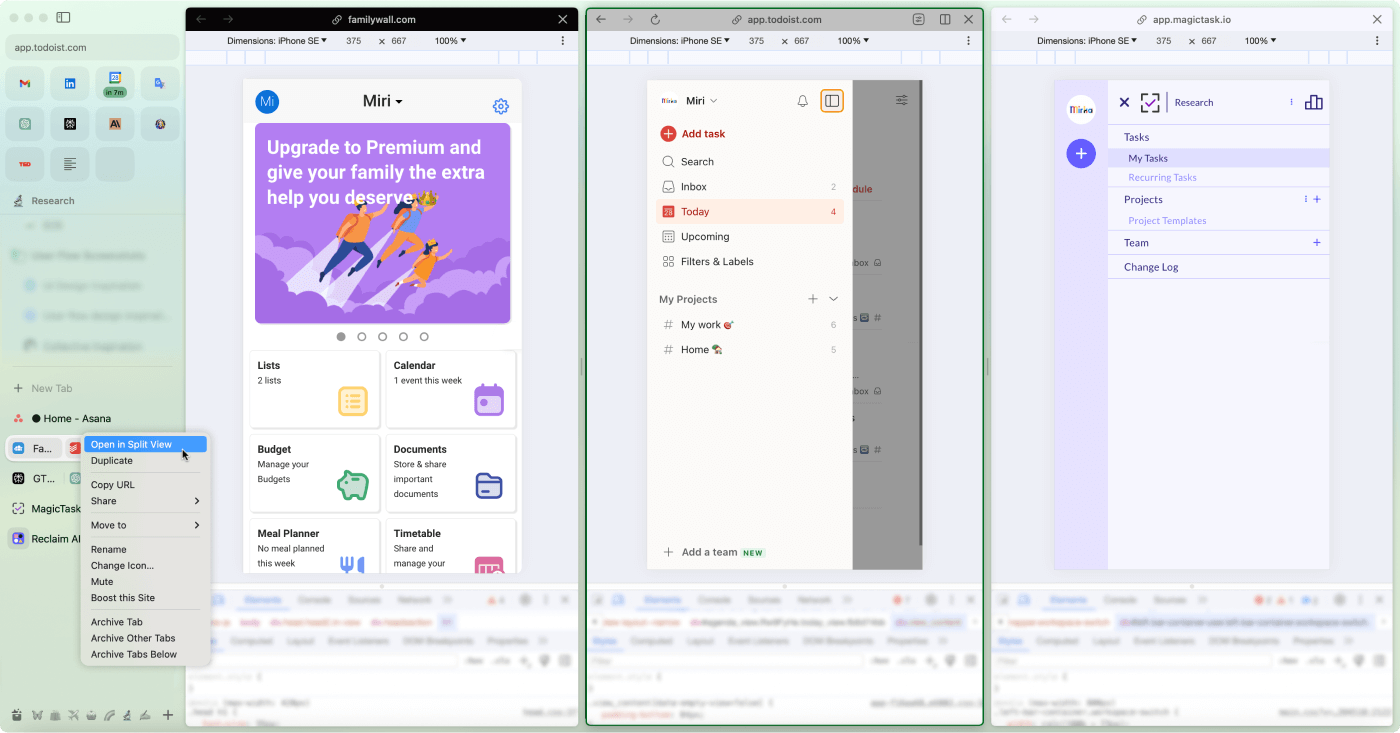
Task: Open Dimensions iPhone SE dropdown in Todoist pane
Action: point(679,41)
